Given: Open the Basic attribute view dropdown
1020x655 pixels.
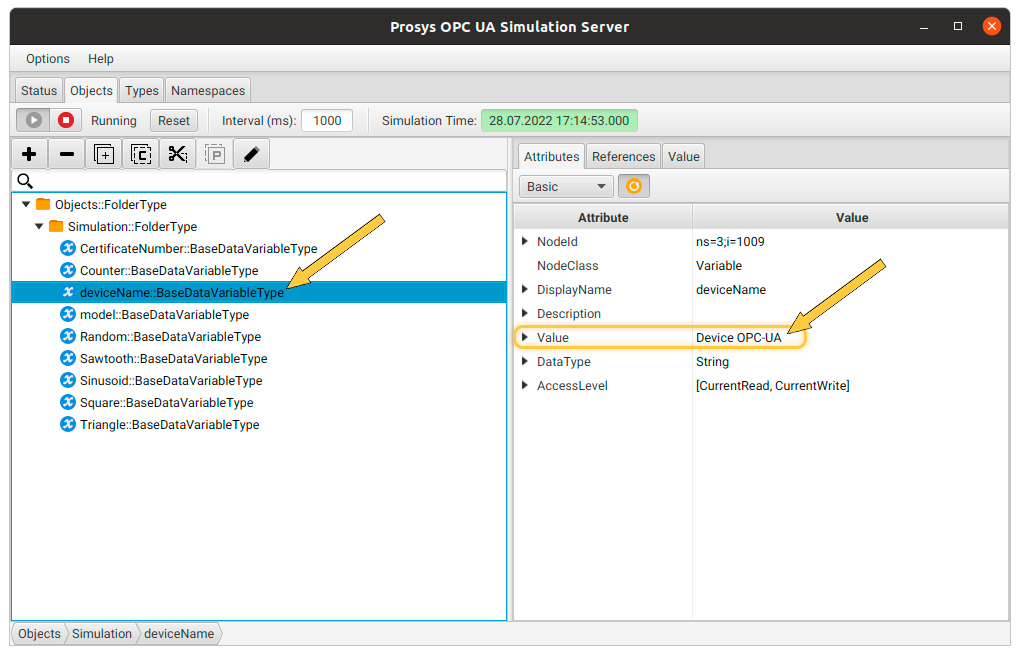Looking at the screenshot, I should [566, 187].
